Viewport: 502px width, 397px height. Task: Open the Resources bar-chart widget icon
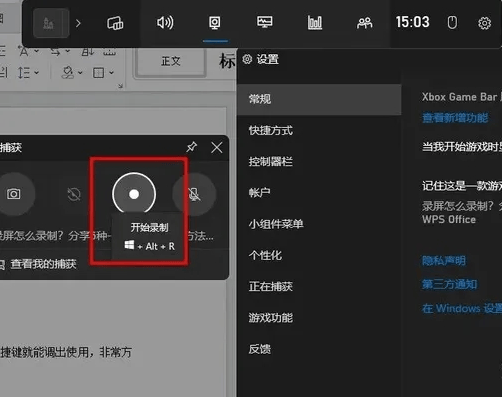pyautogui.click(x=315, y=23)
